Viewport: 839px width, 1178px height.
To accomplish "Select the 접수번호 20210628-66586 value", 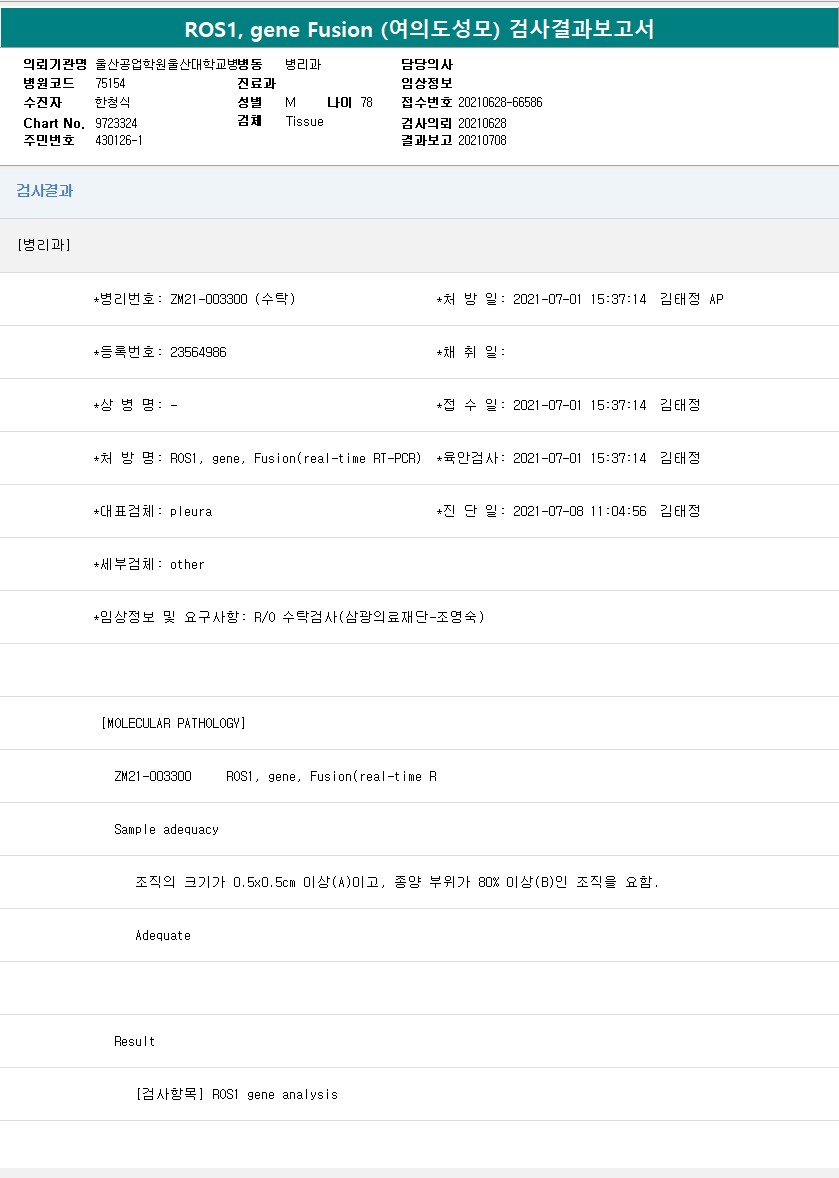I will [x=500, y=102].
